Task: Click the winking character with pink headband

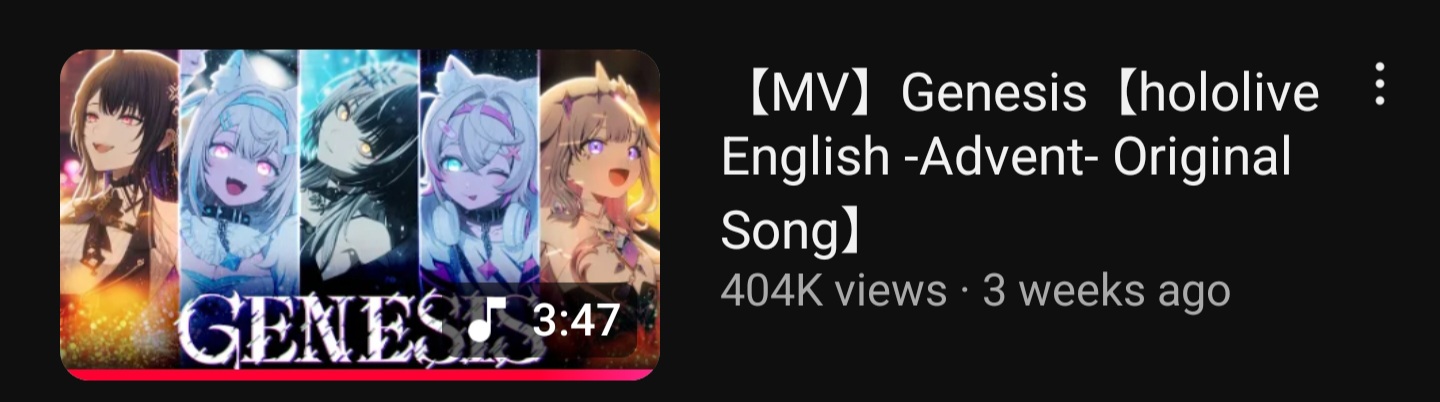Action: click(478, 170)
